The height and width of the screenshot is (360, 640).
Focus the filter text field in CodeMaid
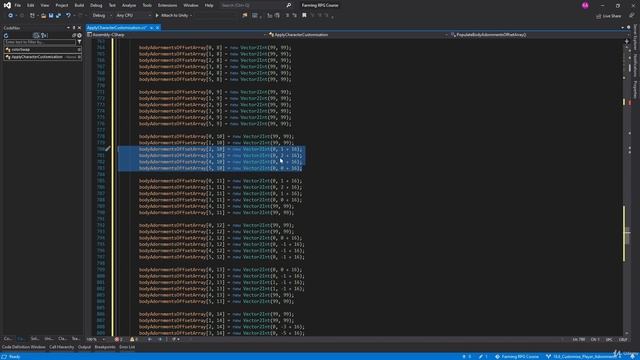[x=40, y=42]
